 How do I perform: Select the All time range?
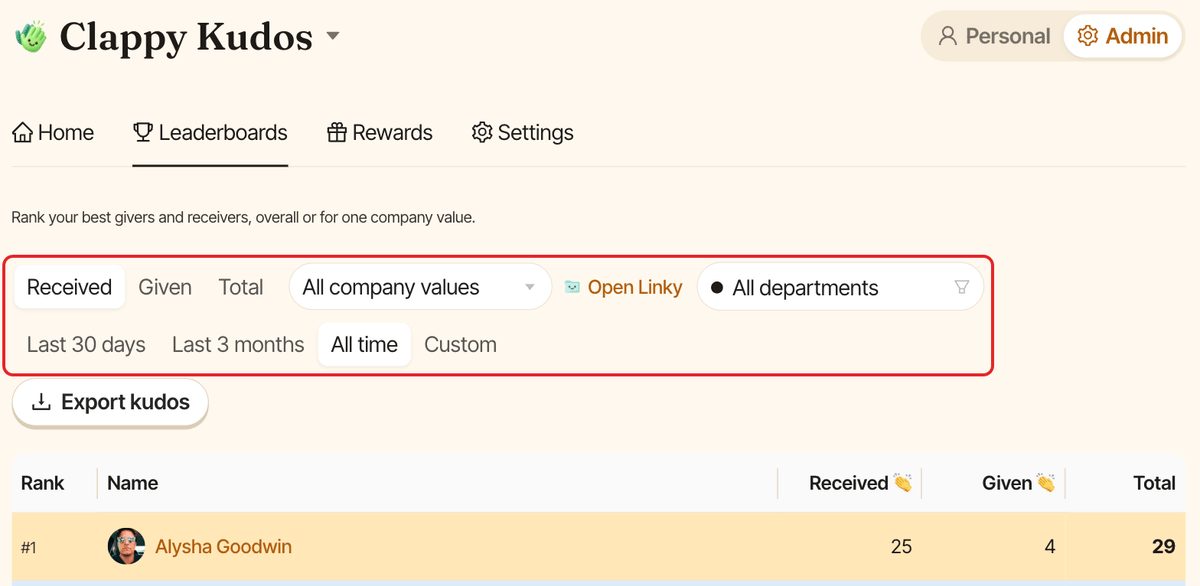coord(364,345)
